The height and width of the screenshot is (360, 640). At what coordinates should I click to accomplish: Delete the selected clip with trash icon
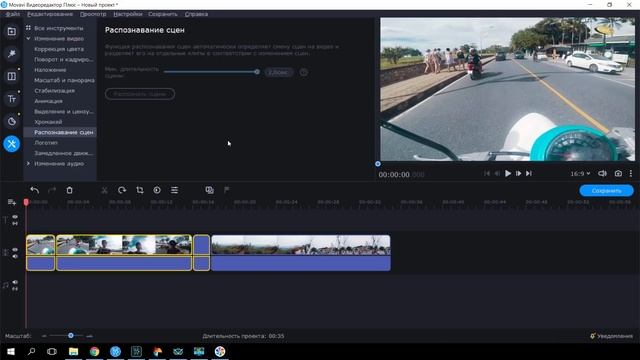point(69,190)
